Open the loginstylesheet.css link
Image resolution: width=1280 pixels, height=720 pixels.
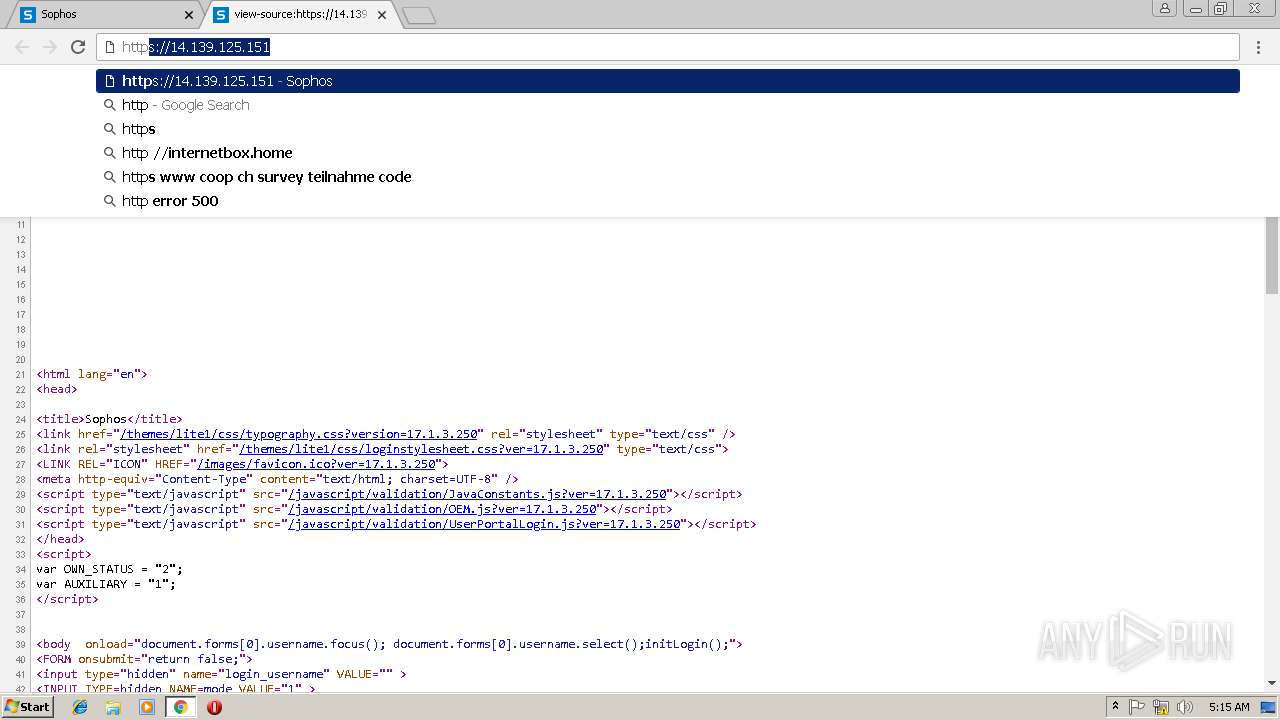point(421,449)
